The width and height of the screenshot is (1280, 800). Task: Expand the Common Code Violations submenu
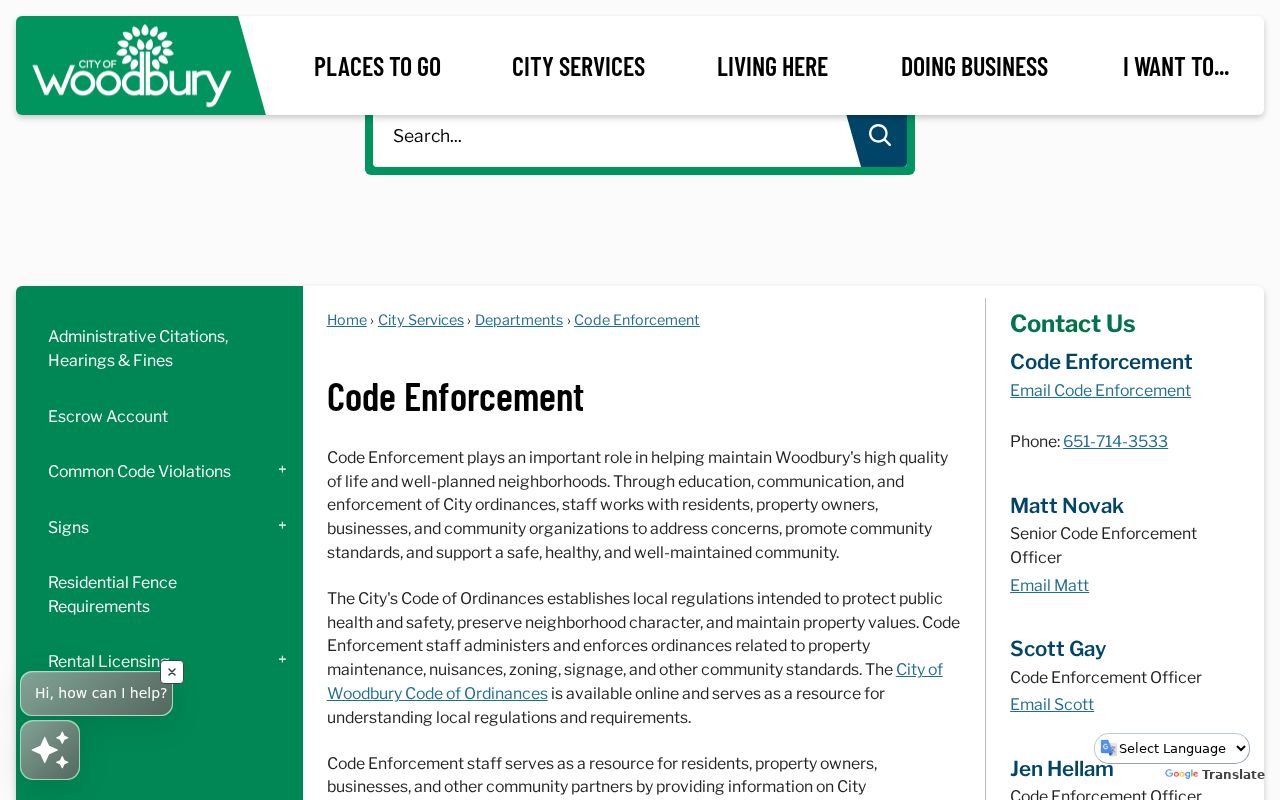click(x=282, y=470)
